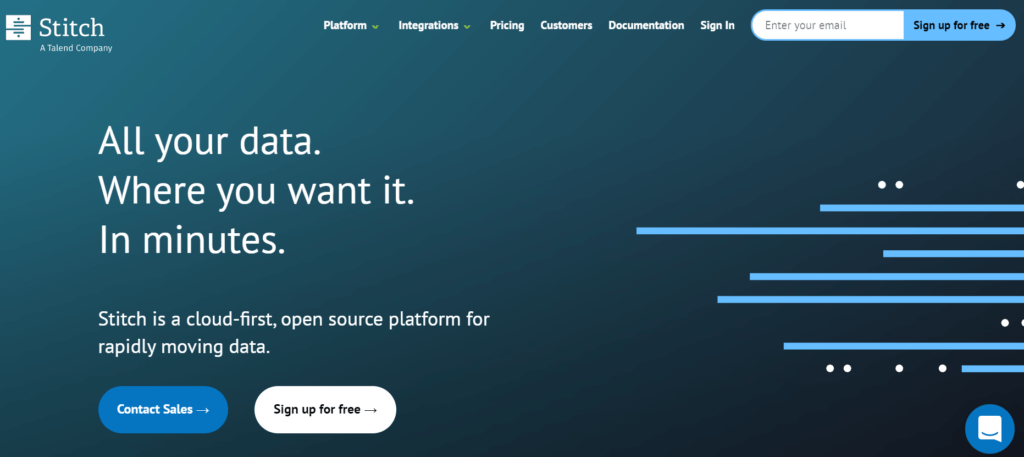
Task: Open the Intercom chat bubble icon
Action: pos(989,429)
